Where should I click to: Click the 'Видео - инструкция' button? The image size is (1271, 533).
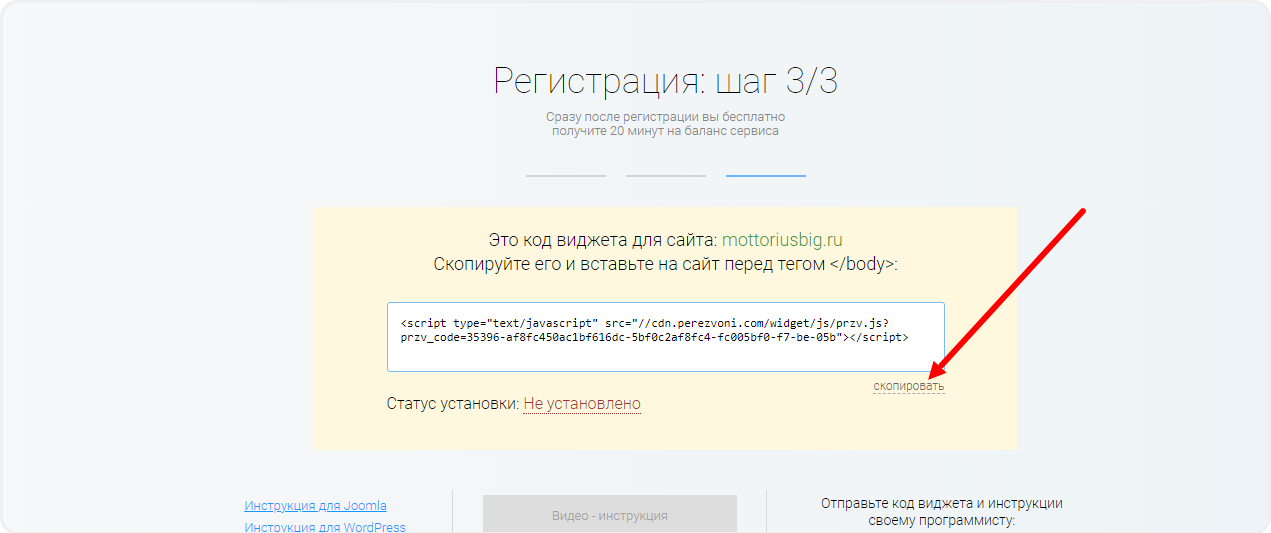[x=610, y=515]
